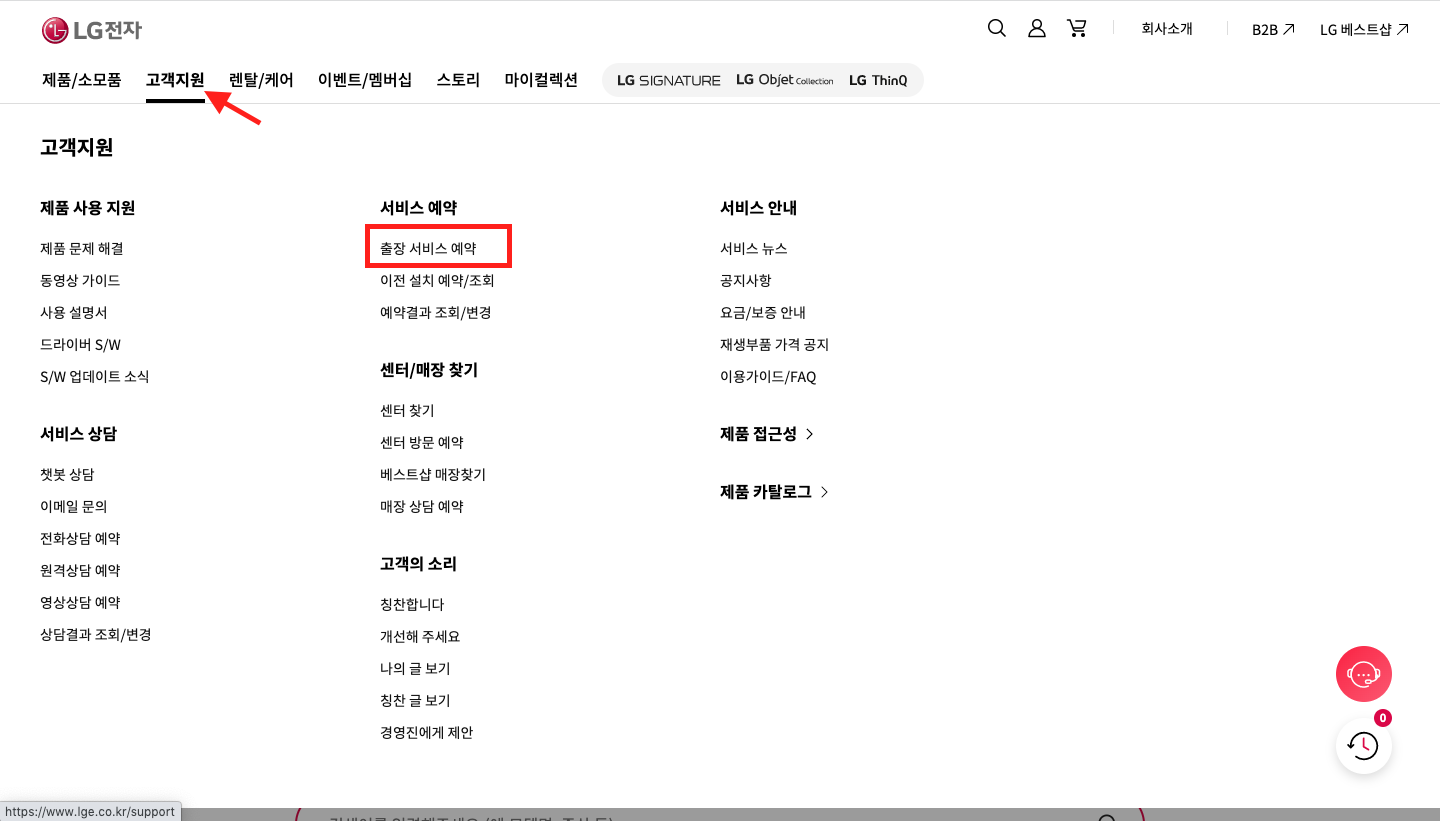Click 고객의 소리 section heading
1440x821 pixels.
tap(419, 564)
